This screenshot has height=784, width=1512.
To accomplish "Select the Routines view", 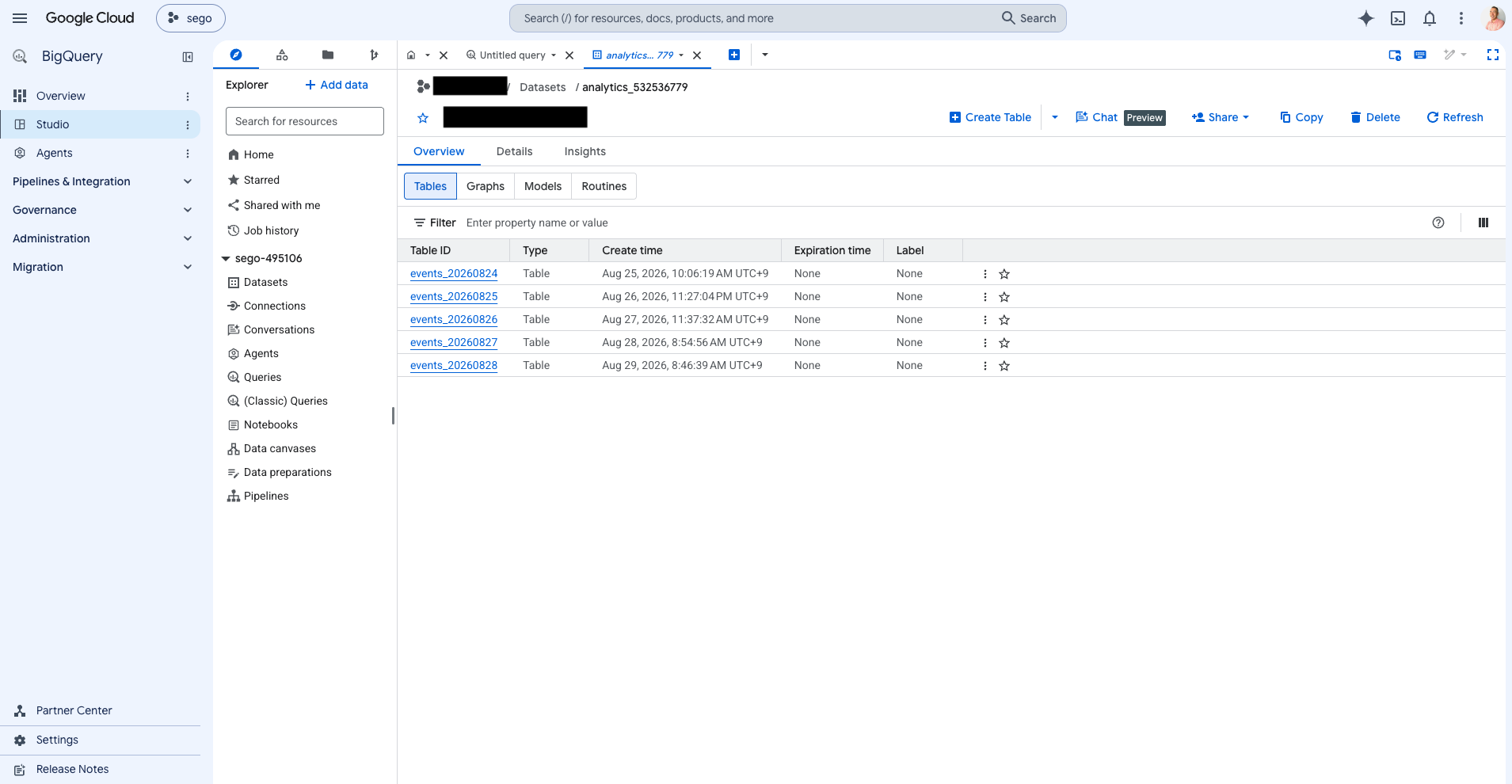I will point(604,186).
